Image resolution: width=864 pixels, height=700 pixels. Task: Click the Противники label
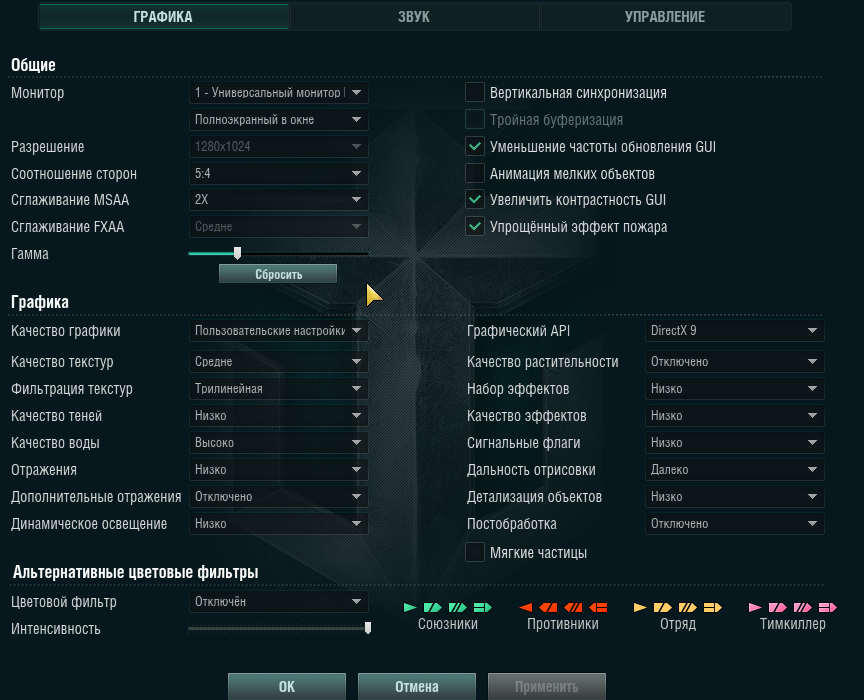563,624
